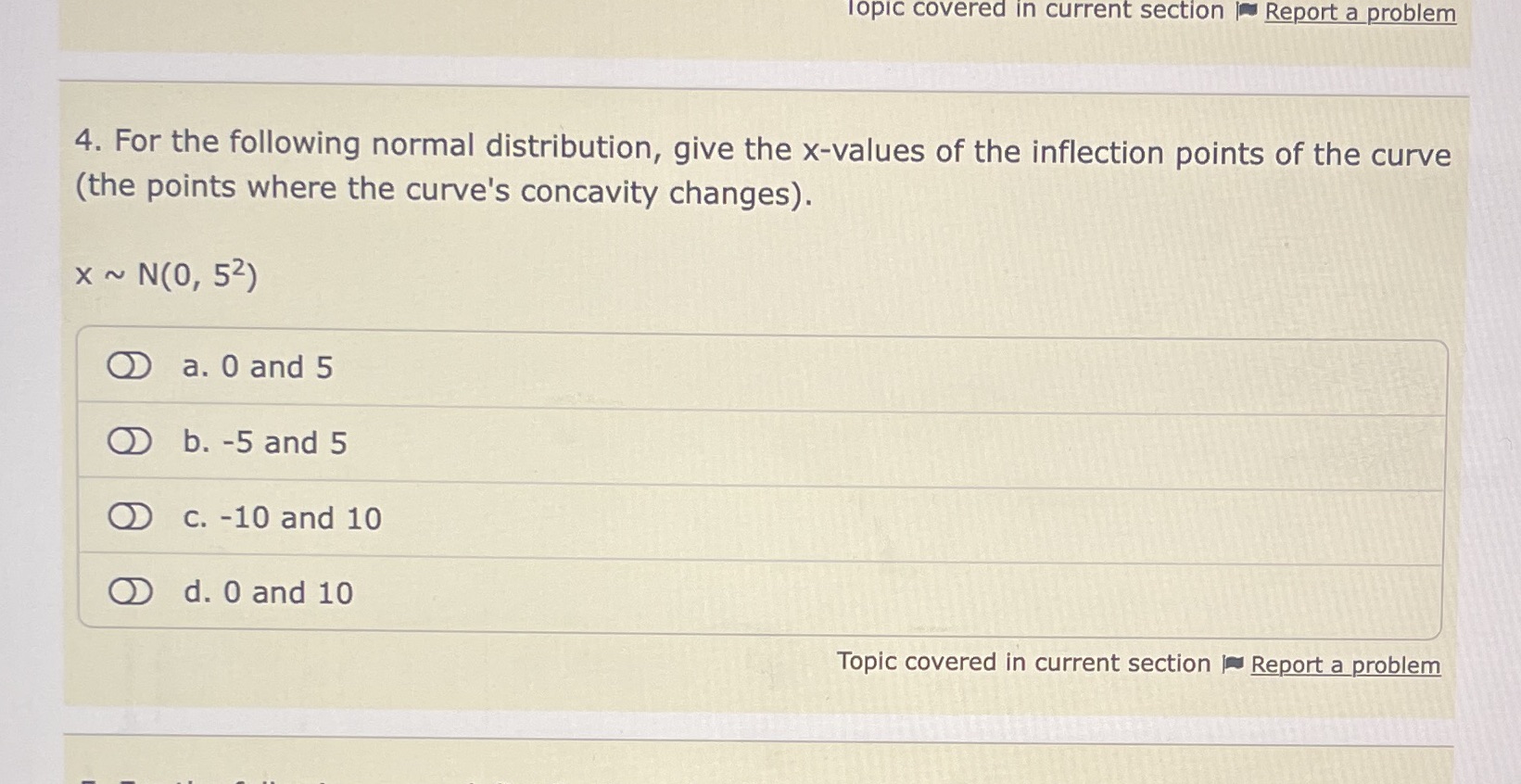Select radio button for answer b
1521x784 pixels.
coord(129,442)
